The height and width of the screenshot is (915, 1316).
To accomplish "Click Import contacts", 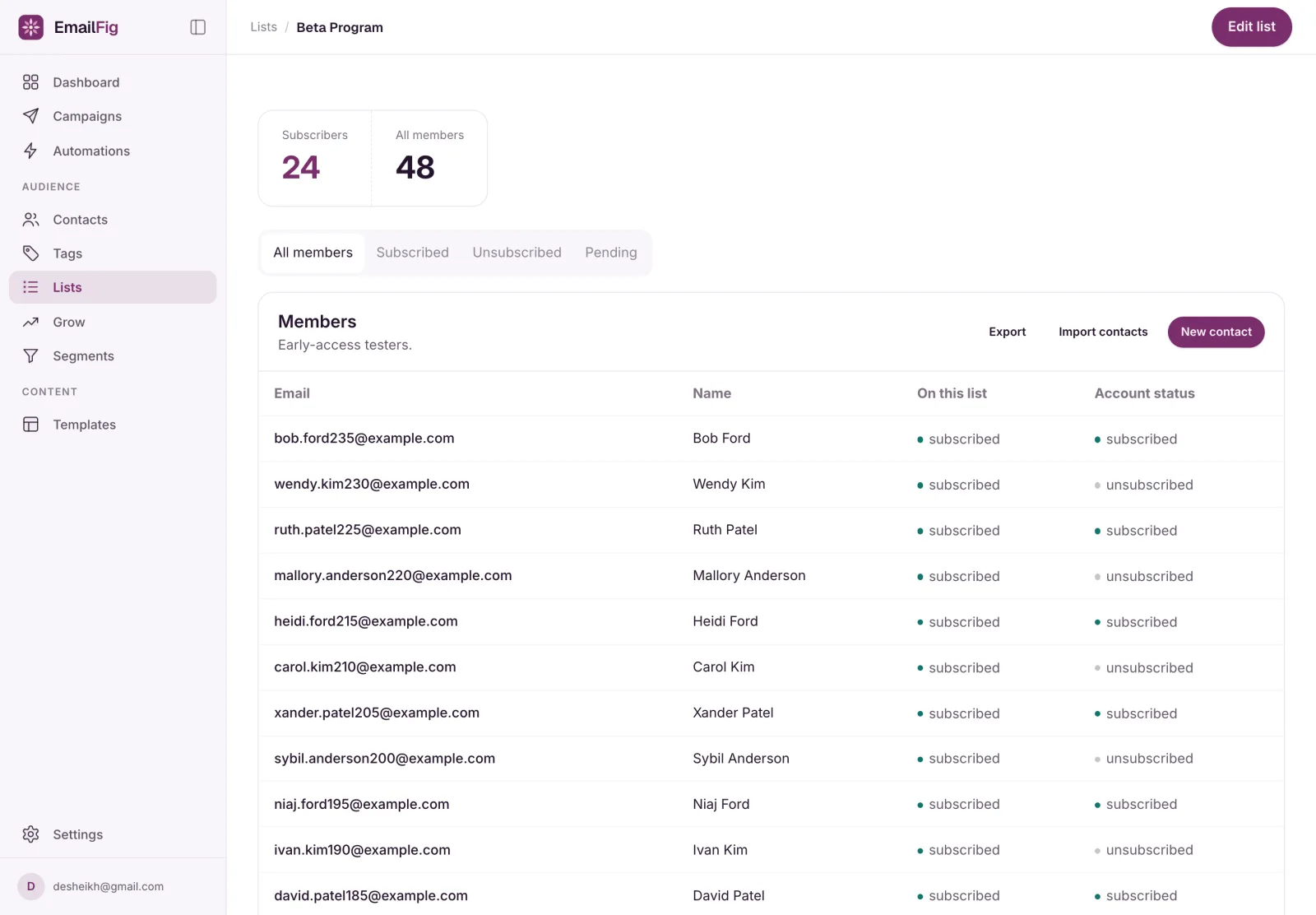I will tap(1102, 332).
